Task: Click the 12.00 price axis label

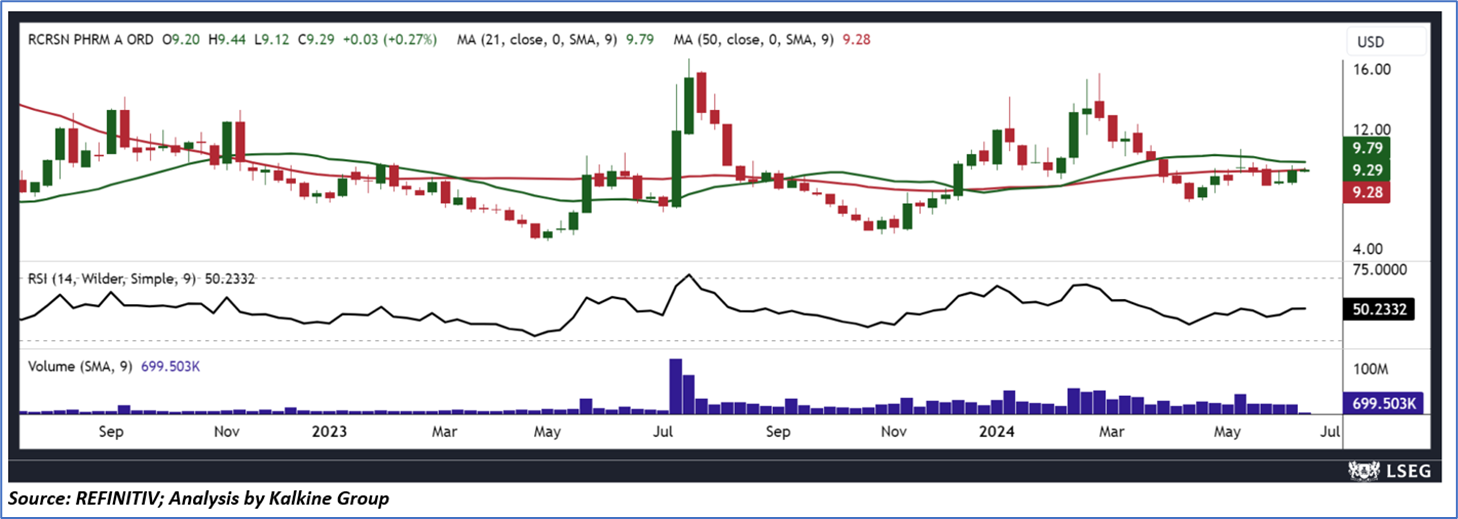Action: [1370, 130]
